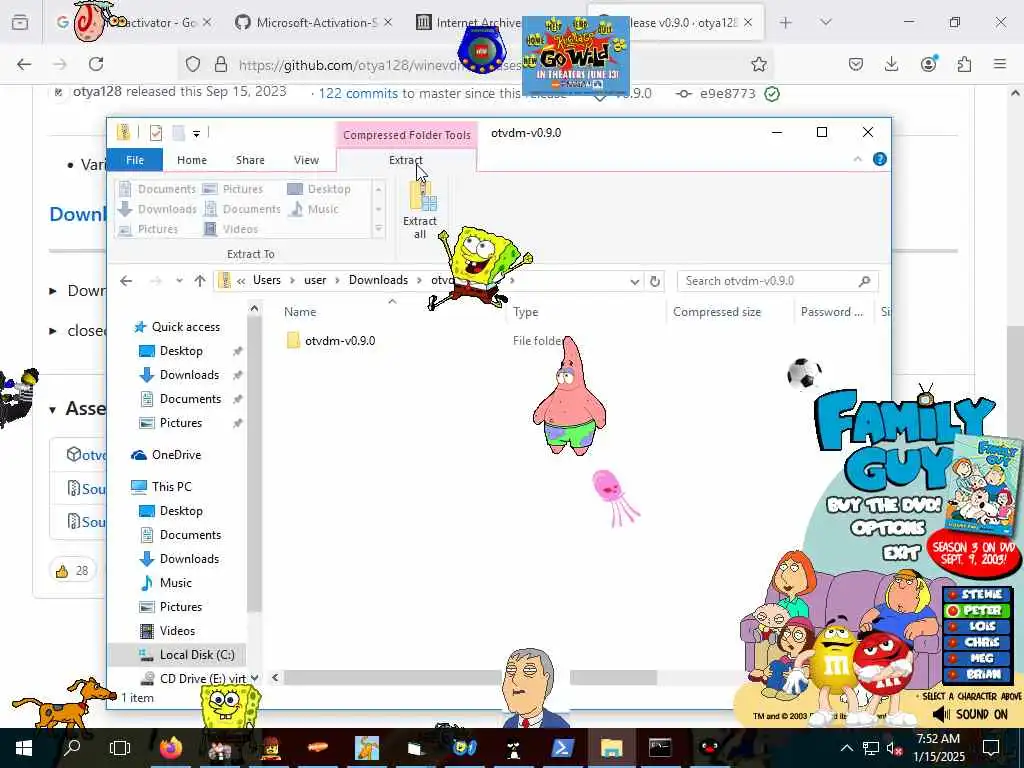Select CD Drive (E:) in navigation pane
This screenshot has height=768, width=1024.
pyautogui.click(x=202, y=679)
